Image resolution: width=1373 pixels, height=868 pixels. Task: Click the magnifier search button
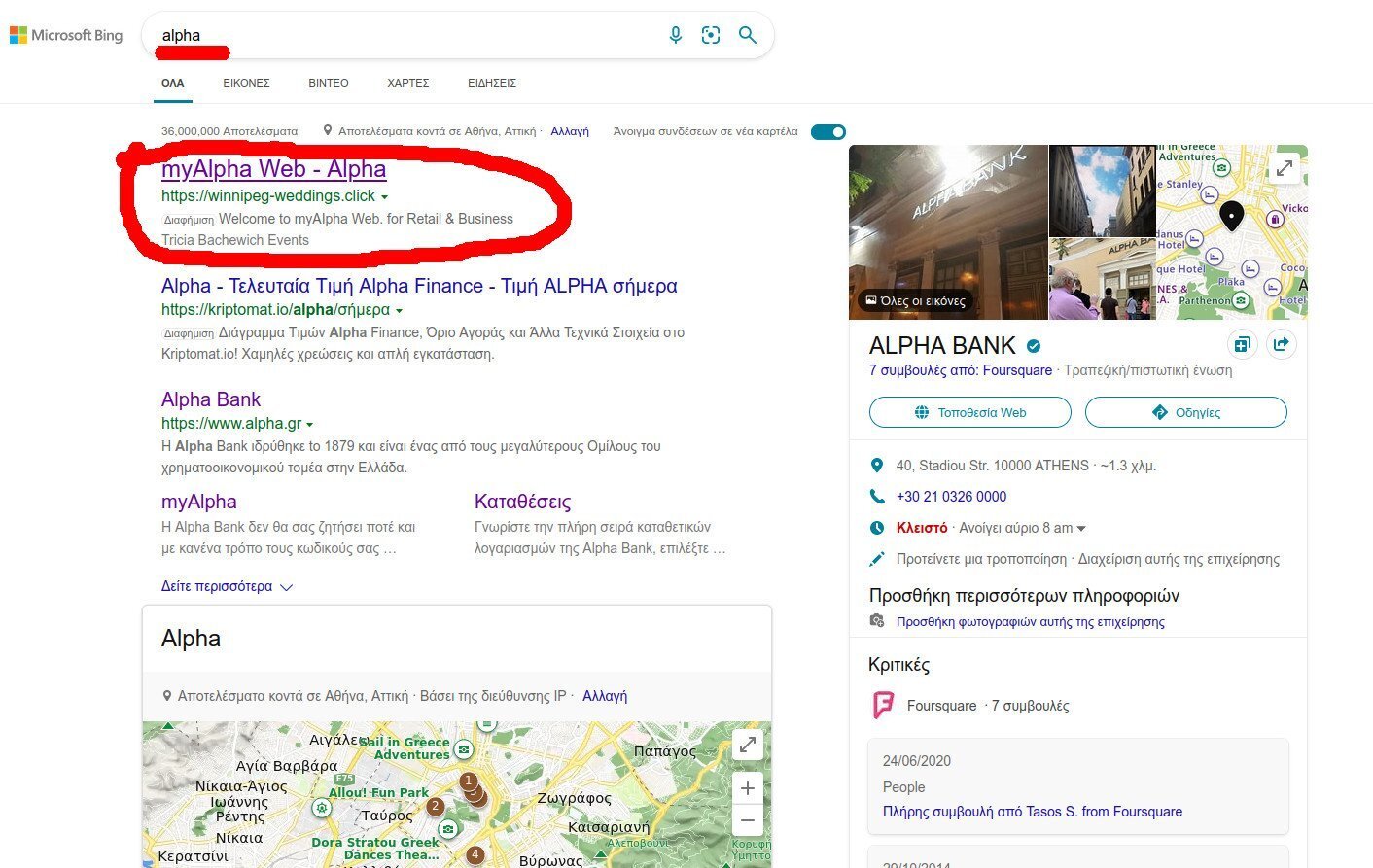click(x=747, y=35)
